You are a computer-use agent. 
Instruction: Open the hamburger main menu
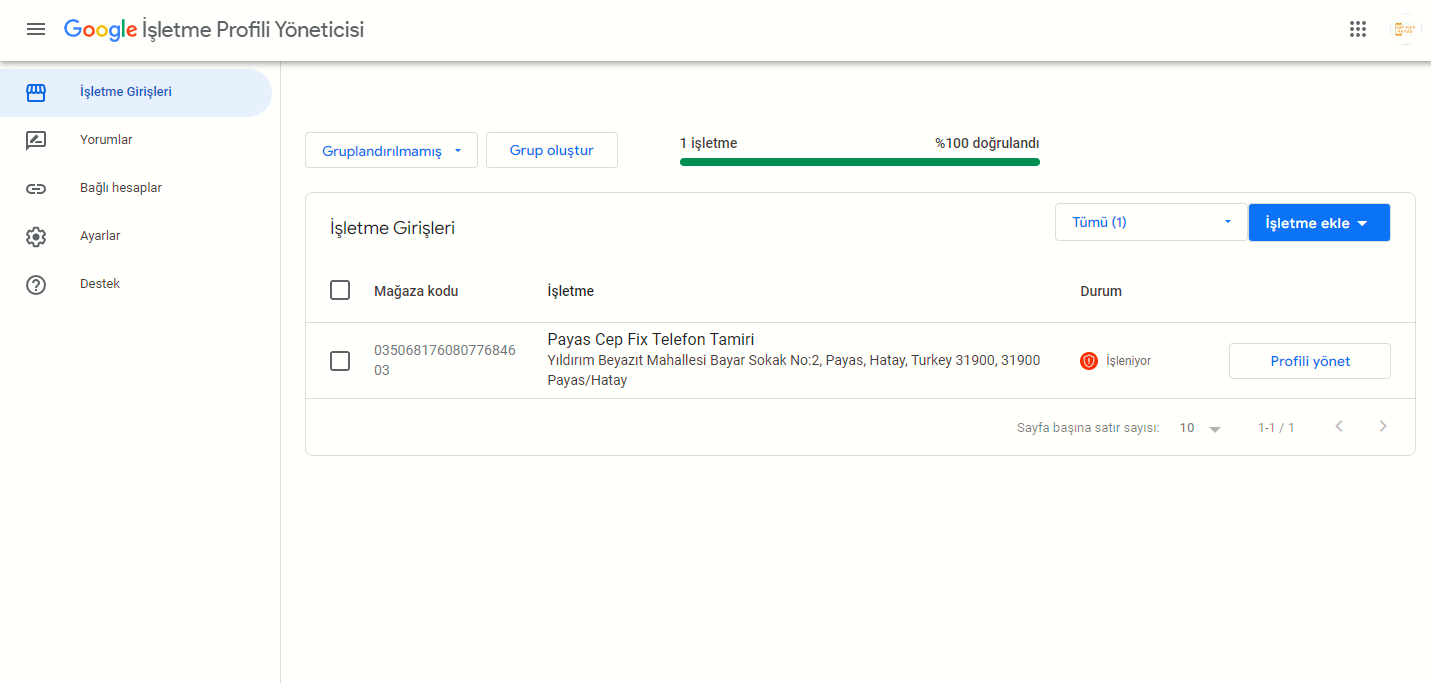coord(36,29)
